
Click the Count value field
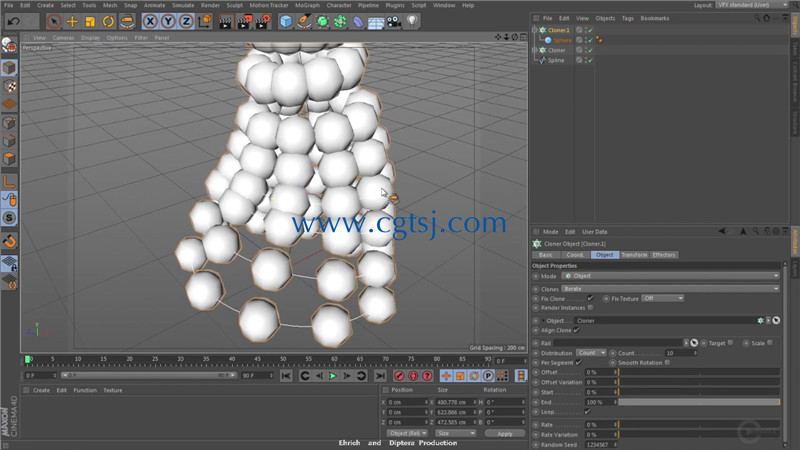[x=679, y=353]
